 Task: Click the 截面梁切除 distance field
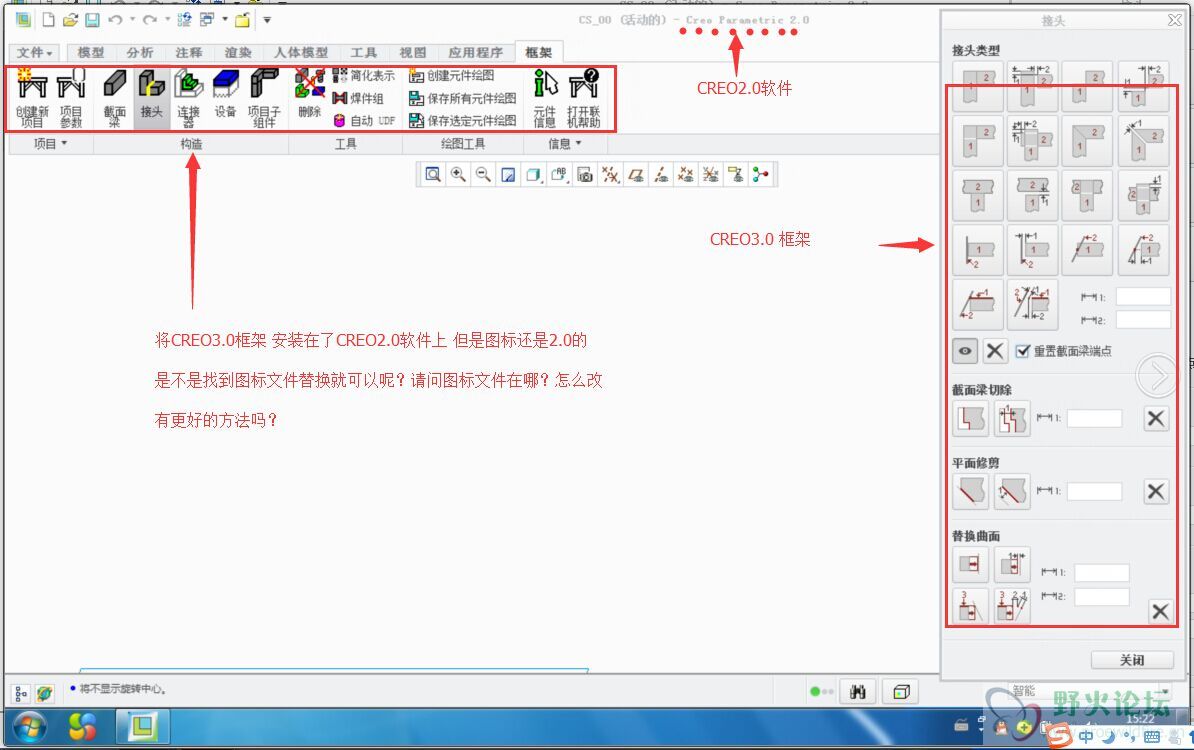1094,418
